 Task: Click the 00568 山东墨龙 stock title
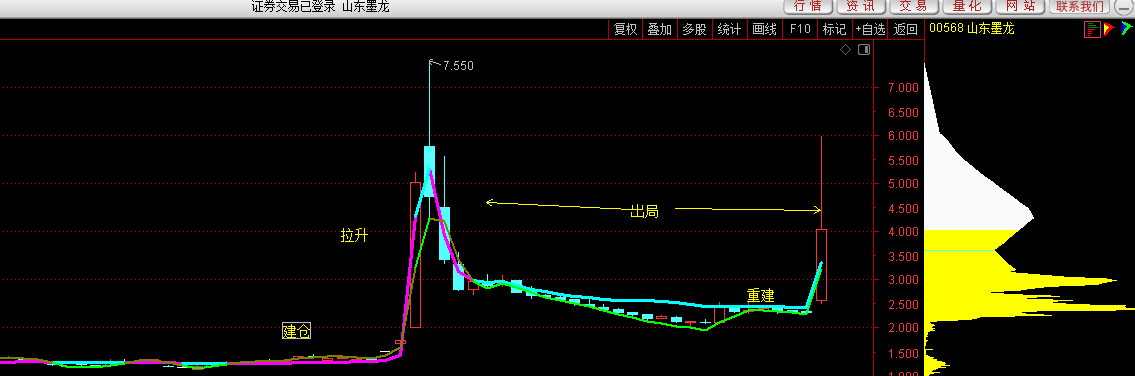(x=971, y=29)
